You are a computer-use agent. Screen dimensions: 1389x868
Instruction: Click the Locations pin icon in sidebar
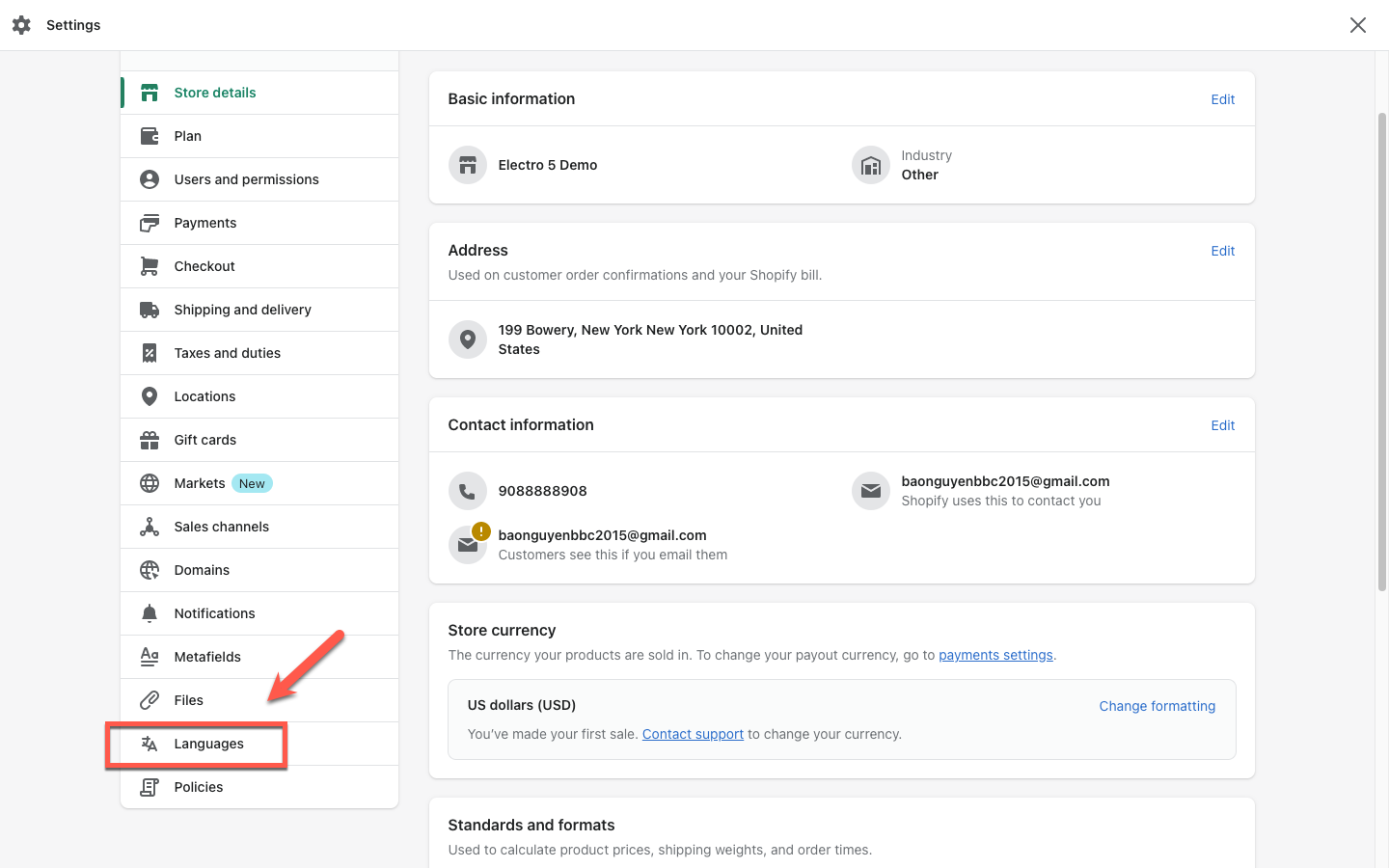(x=150, y=396)
